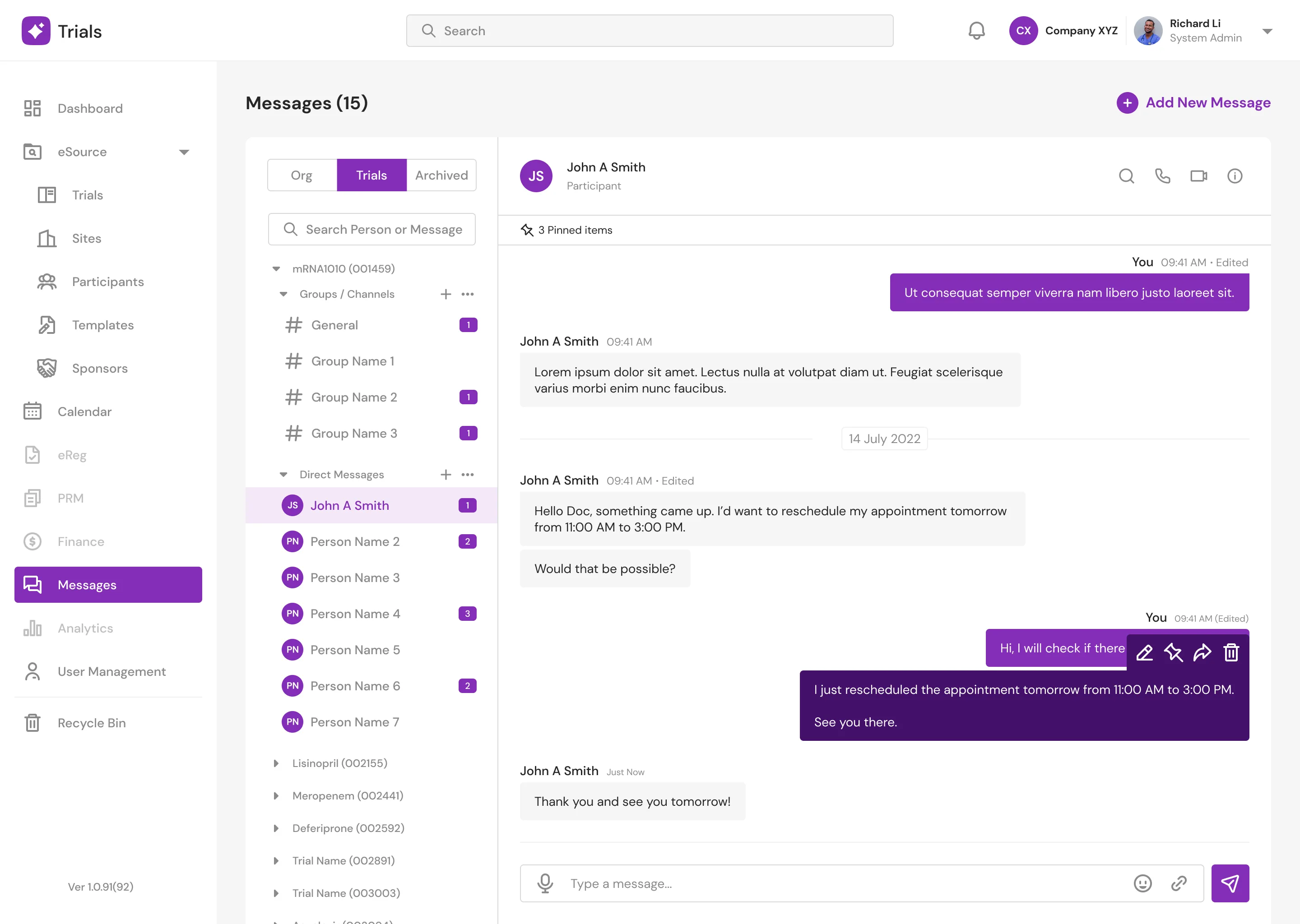Edit the hovered message with pencil icon
This screenshot has height=924, width=1300.
pos(1144,652)
